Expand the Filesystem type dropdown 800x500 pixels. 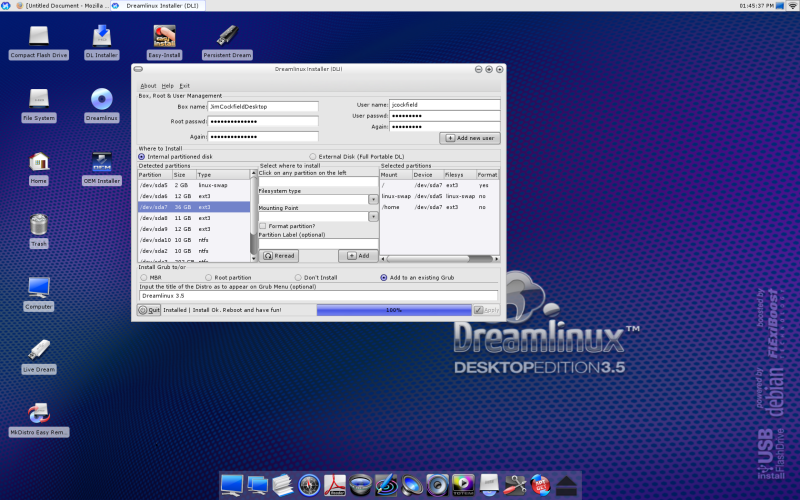373,199
